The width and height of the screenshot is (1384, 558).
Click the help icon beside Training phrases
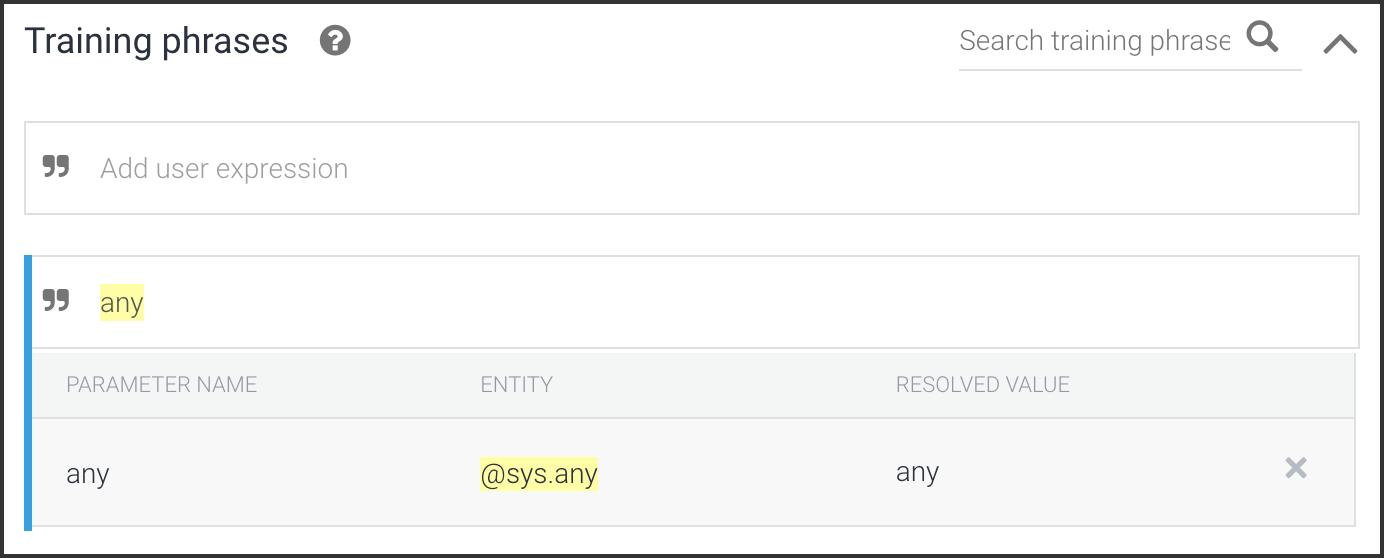(x=335, y=41)
